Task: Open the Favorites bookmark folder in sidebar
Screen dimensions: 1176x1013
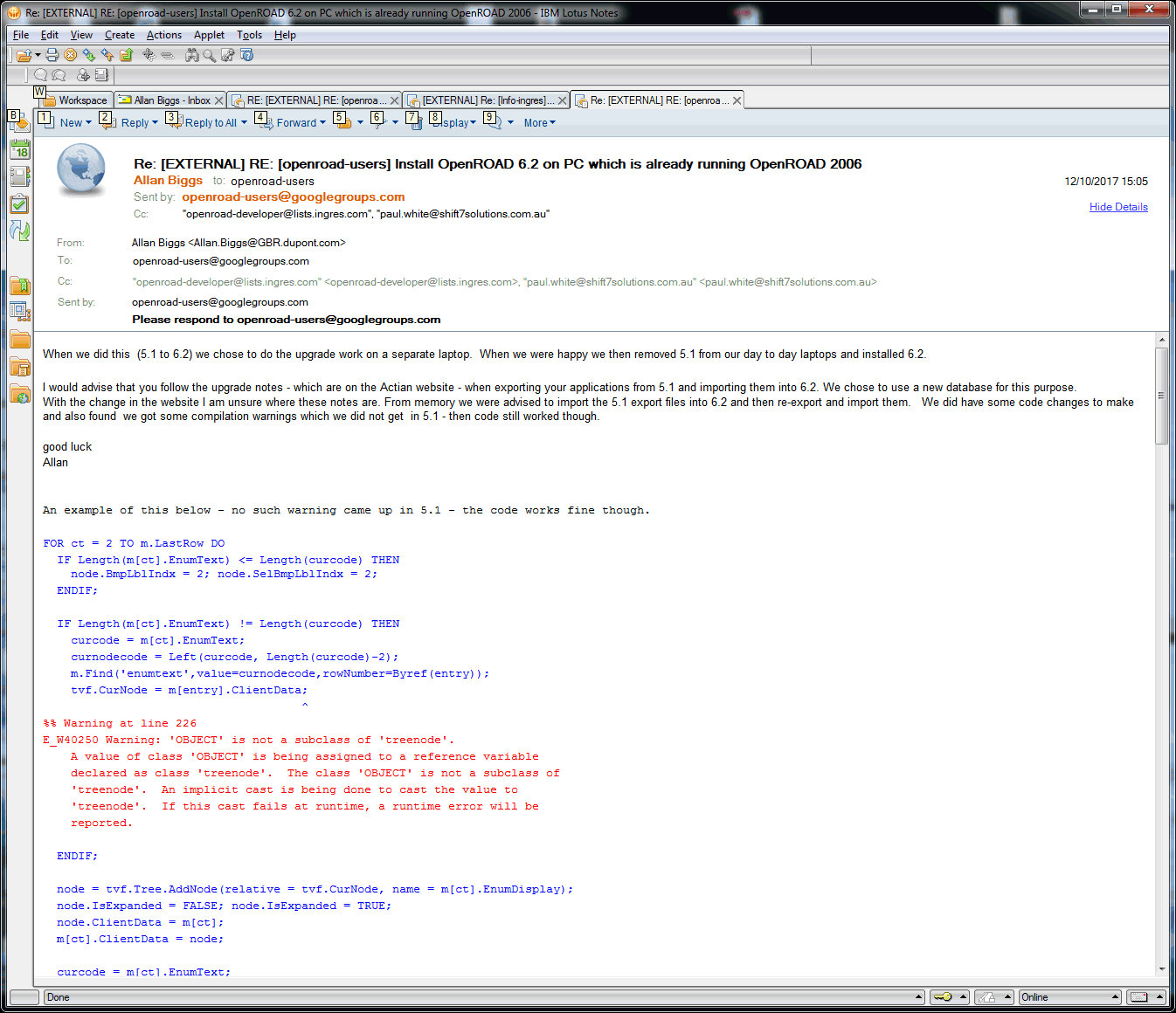Action: click(20, 286)
